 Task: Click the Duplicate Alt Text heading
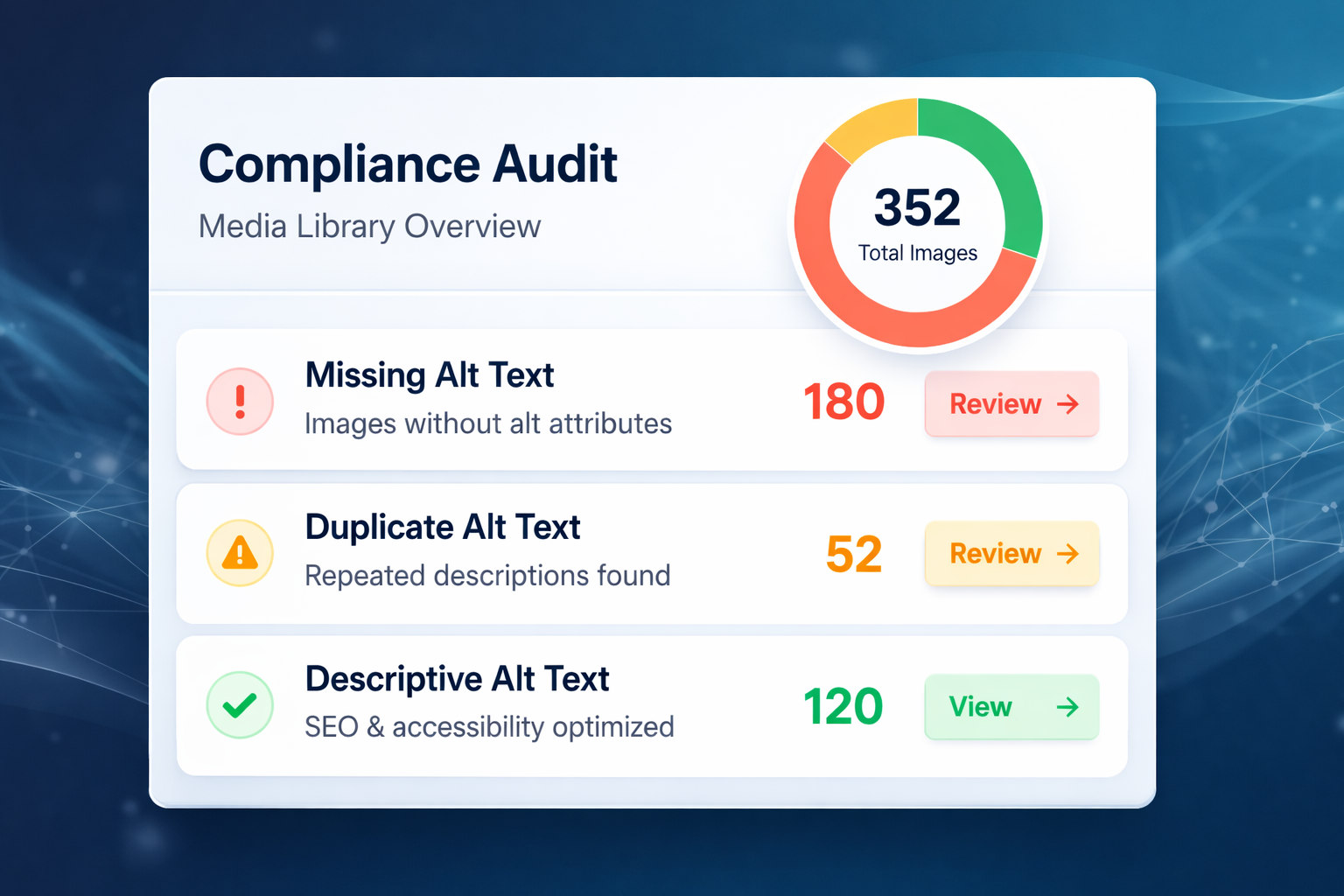click(443, 528)
